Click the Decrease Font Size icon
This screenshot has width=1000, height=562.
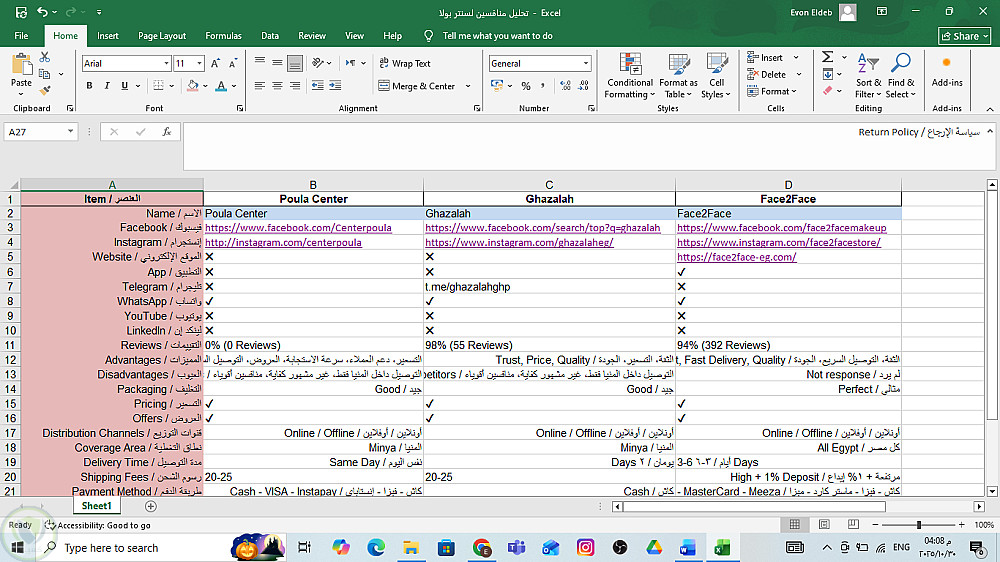tap(233, 63)
